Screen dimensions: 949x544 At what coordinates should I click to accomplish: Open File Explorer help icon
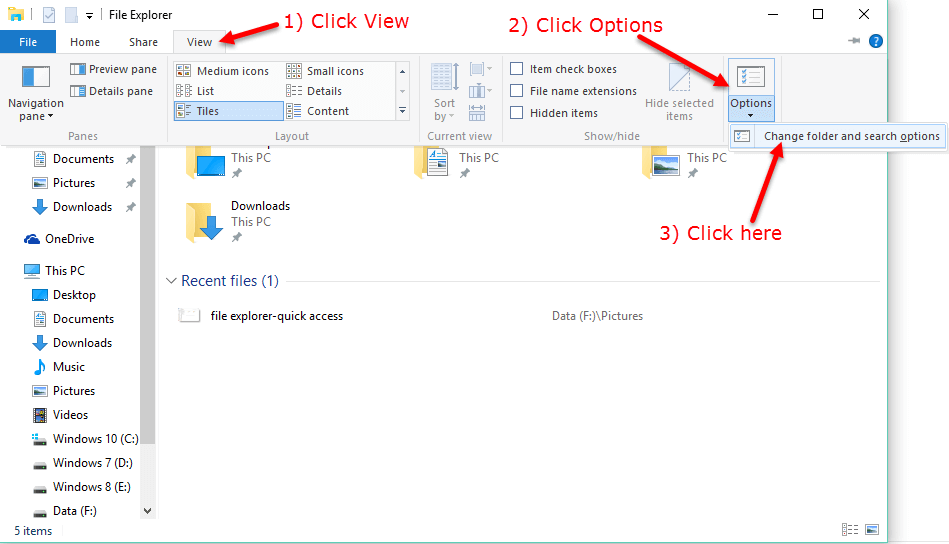tap(875, 41)
